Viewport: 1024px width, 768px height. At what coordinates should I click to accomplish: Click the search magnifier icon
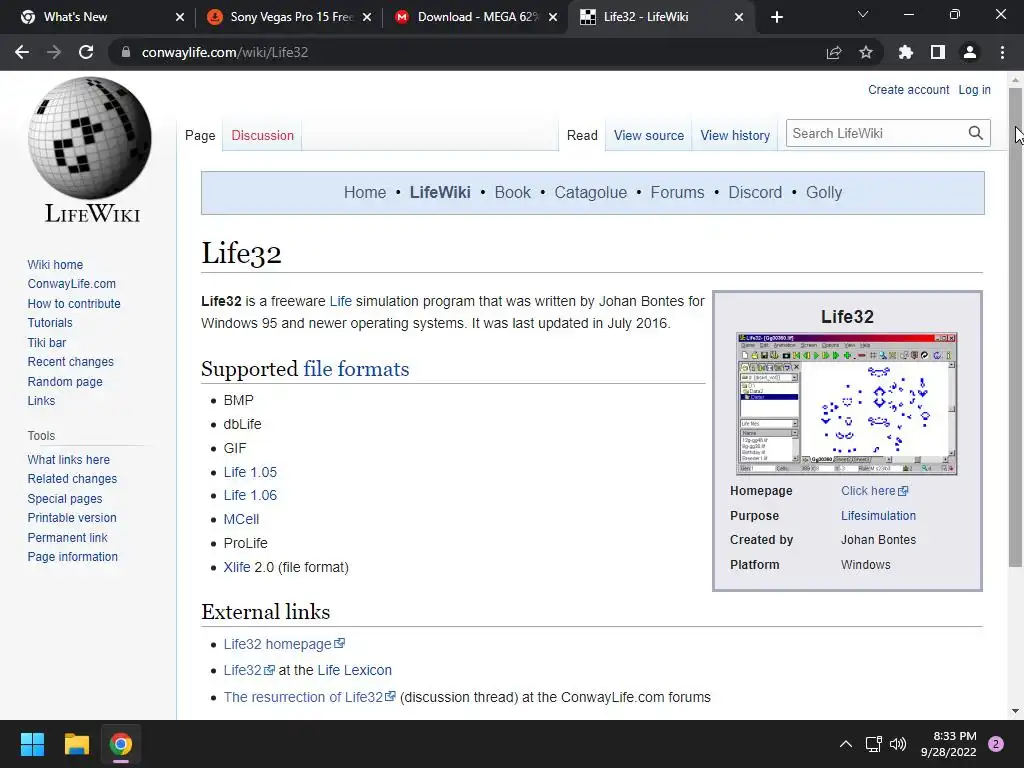[x=976, y=133]
